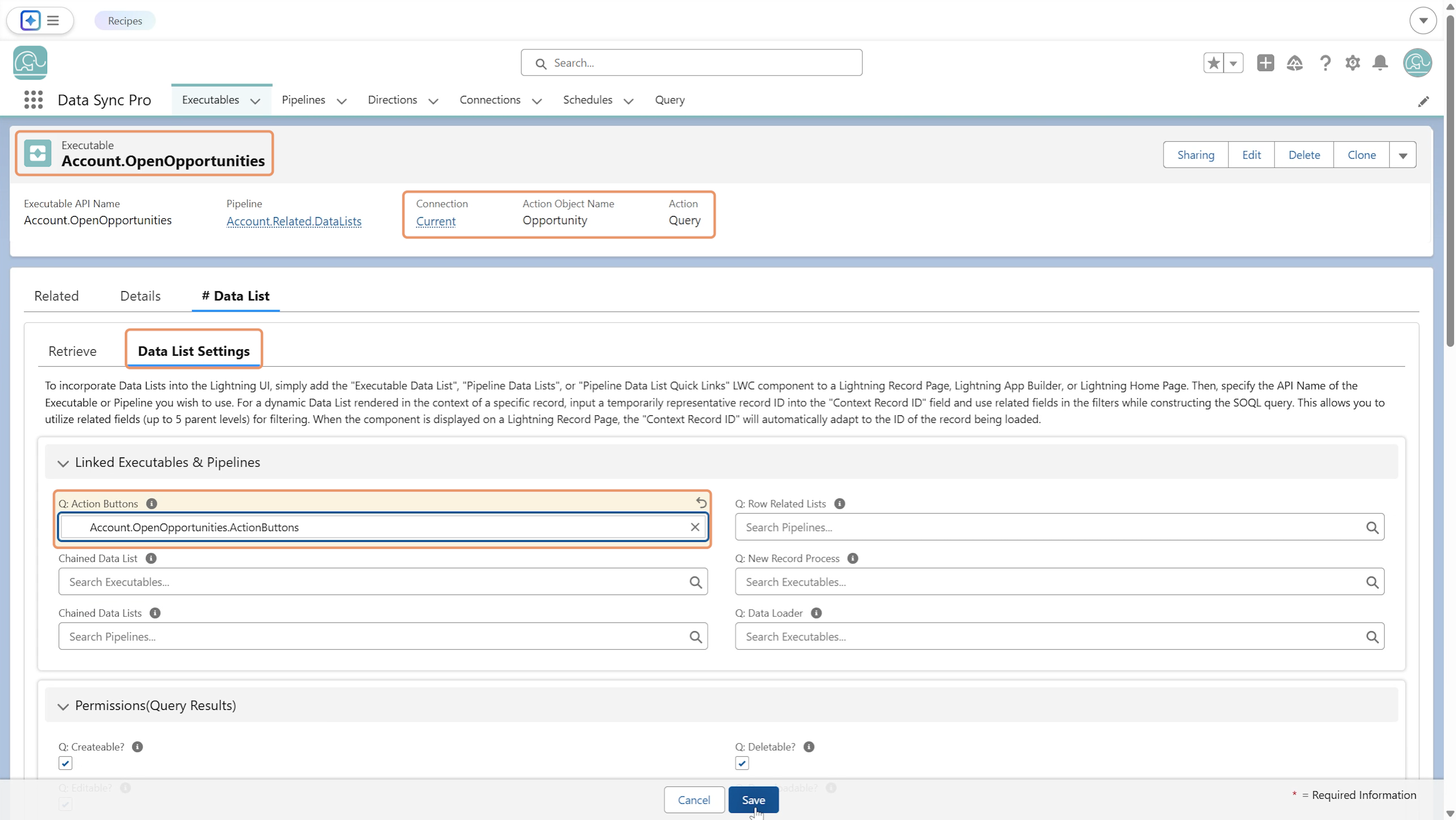The width and height of the screenshot is (1456, 820).
Task: Show info for Q: Createable?
Action: 137,746
